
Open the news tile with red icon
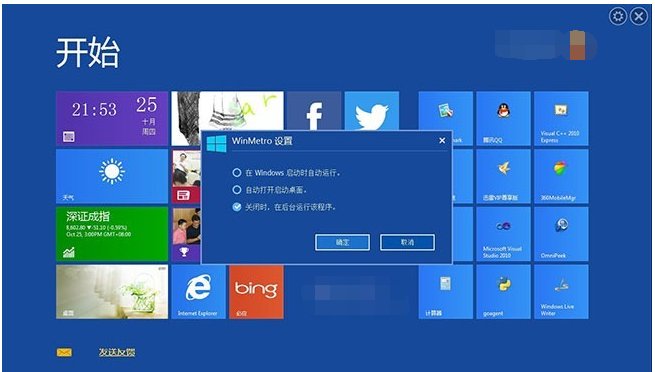click(x=186, y=176)
